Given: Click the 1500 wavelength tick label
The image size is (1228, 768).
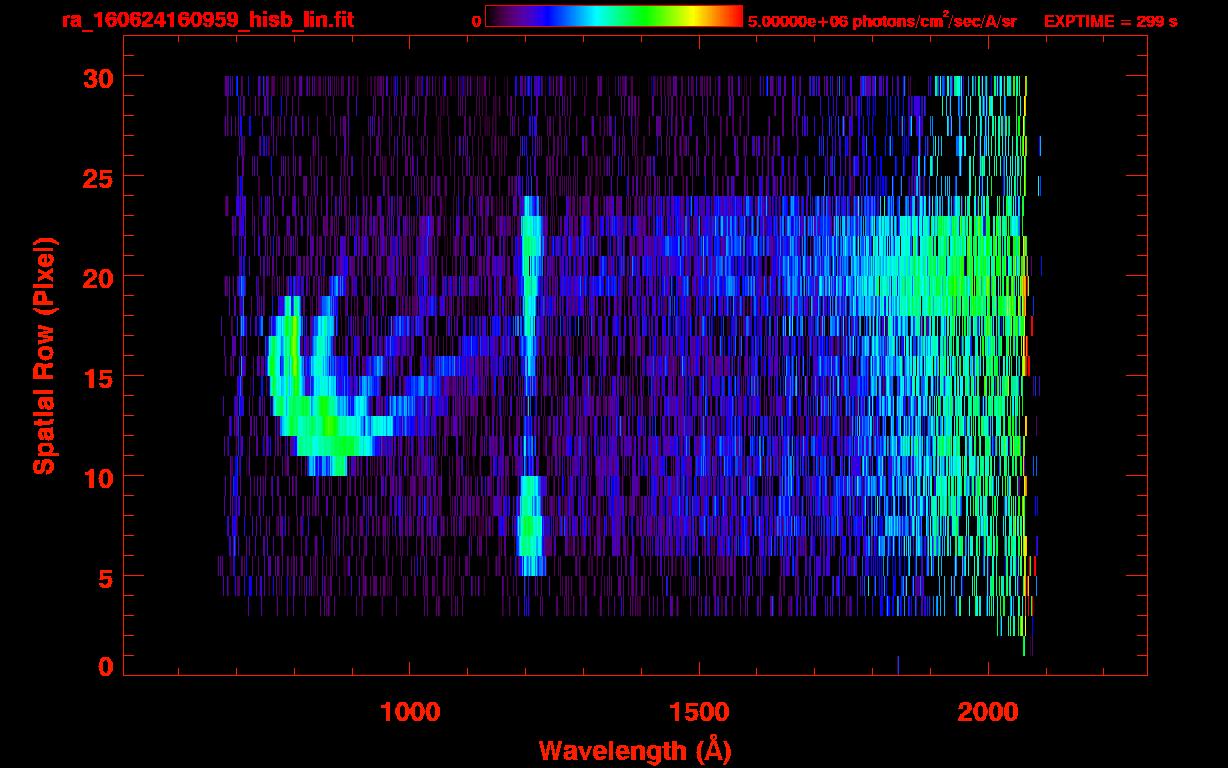Looking at the screenshot, I should point(699,712).
